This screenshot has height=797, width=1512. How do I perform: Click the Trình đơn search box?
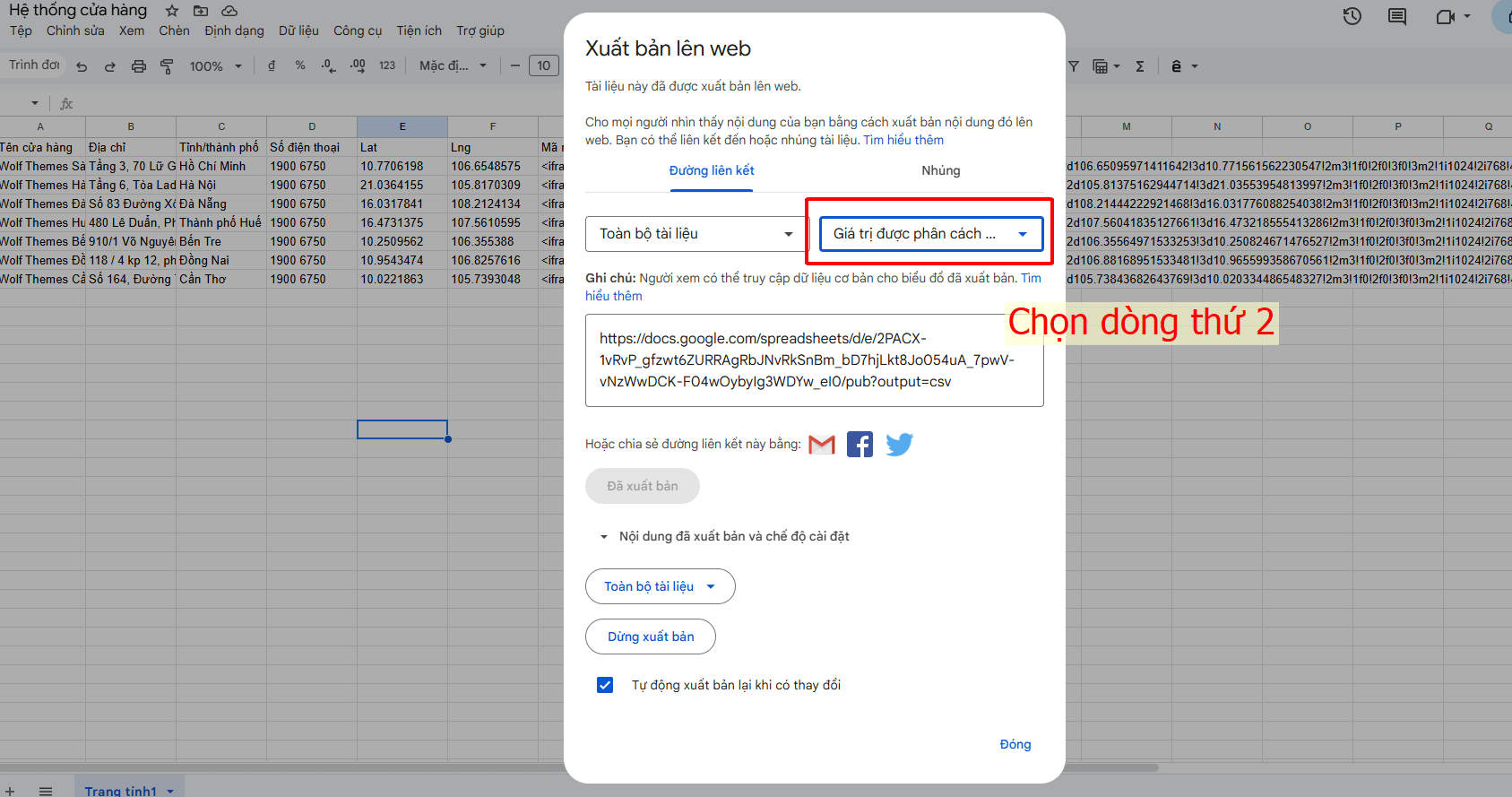click(x=33, y=65)
